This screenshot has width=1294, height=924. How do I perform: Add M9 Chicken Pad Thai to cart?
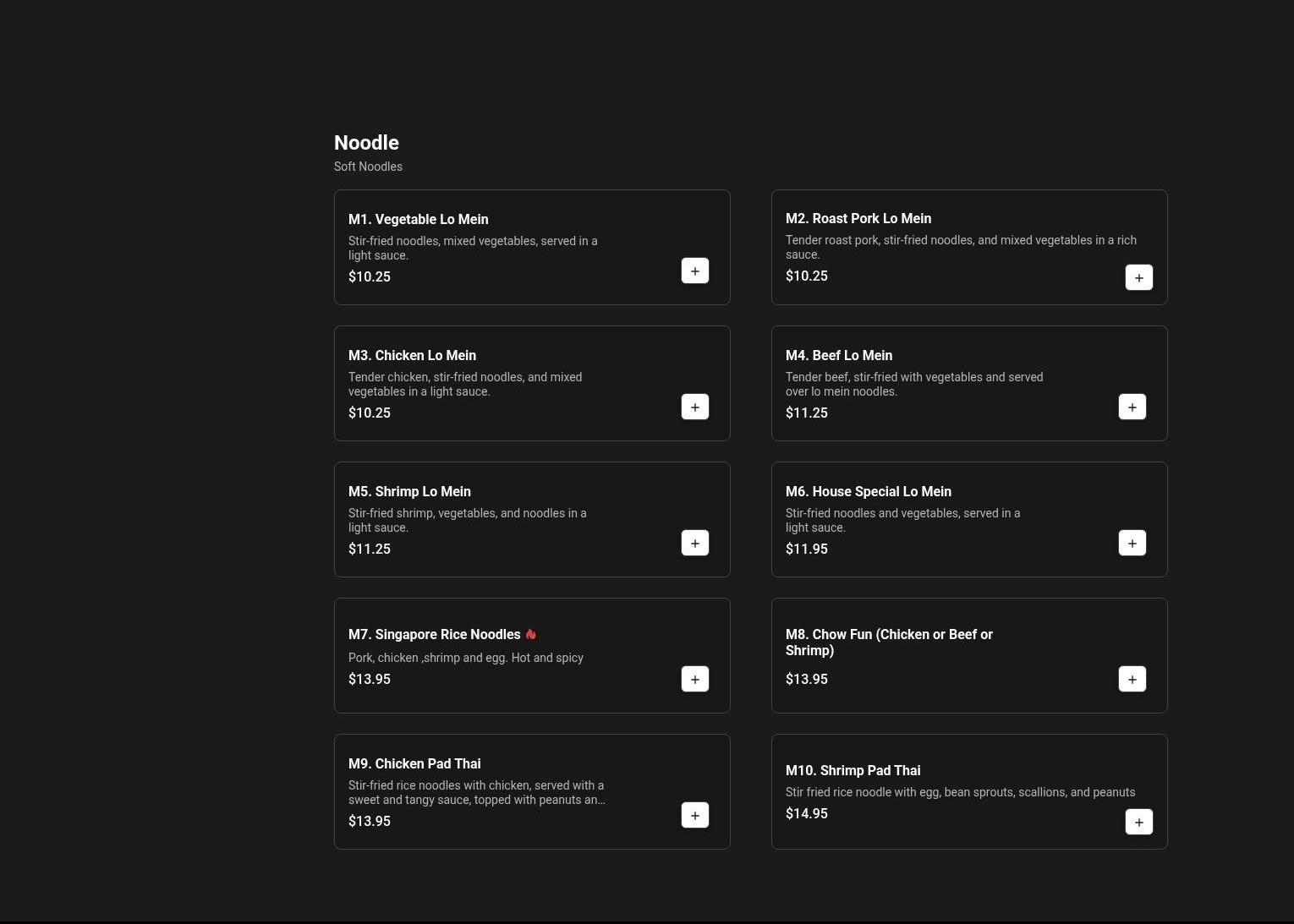pos(694,815)
